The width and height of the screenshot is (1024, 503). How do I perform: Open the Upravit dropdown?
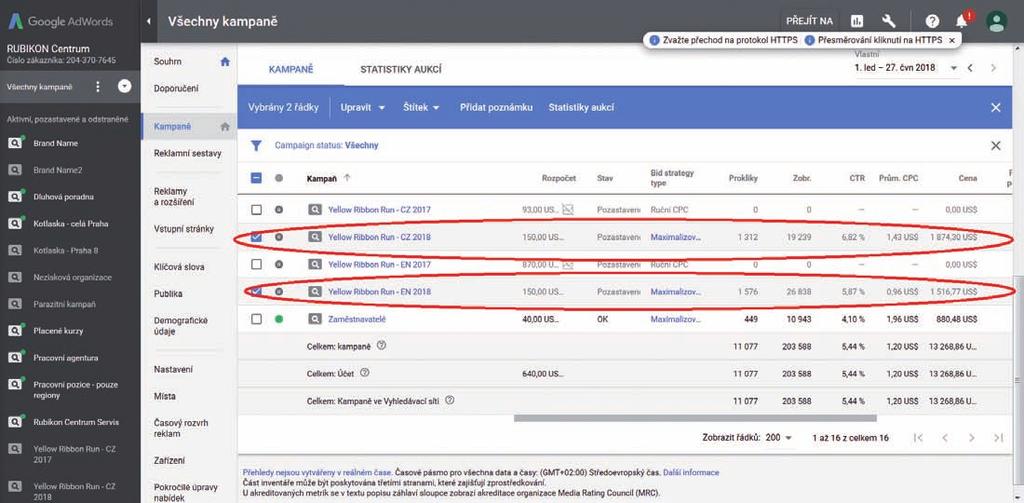362,108
